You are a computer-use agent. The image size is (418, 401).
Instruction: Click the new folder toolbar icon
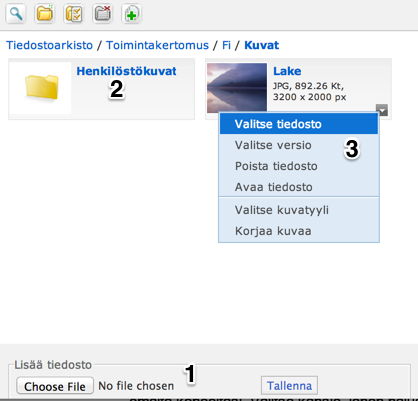coord(45,14)
